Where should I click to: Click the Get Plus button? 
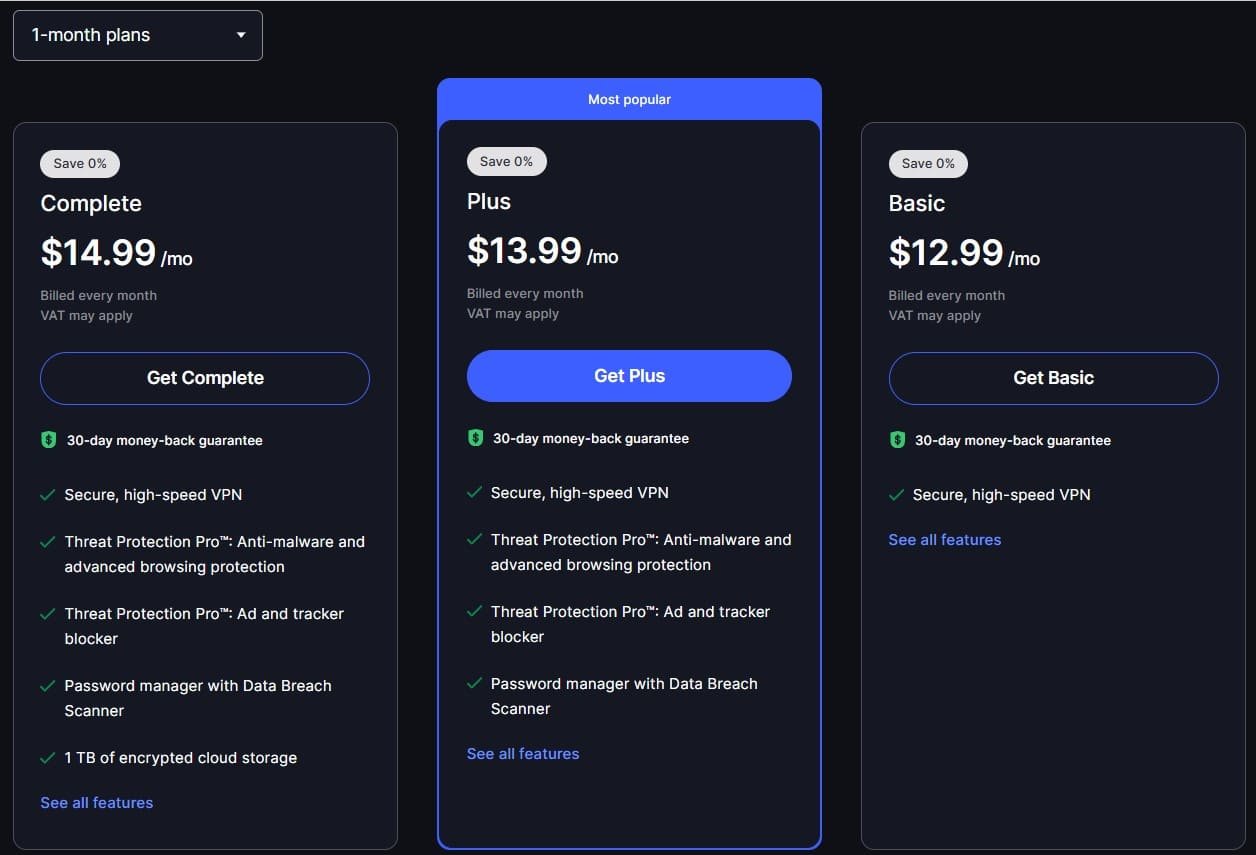click(x=629, y=376)
